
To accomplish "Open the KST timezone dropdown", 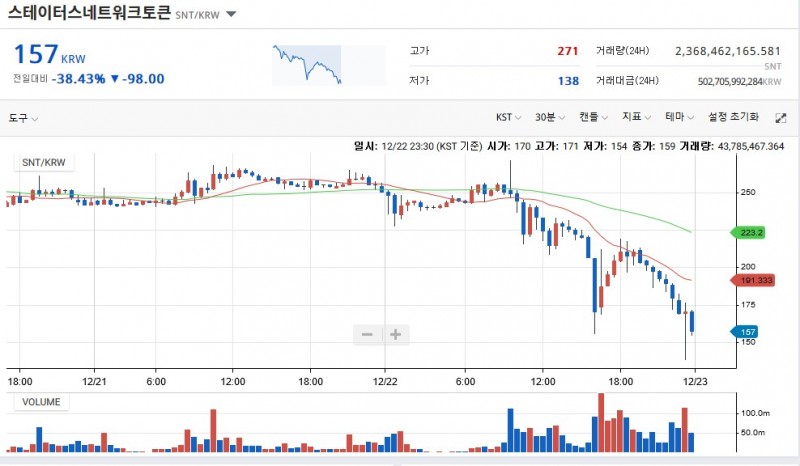I will [510, 117].
